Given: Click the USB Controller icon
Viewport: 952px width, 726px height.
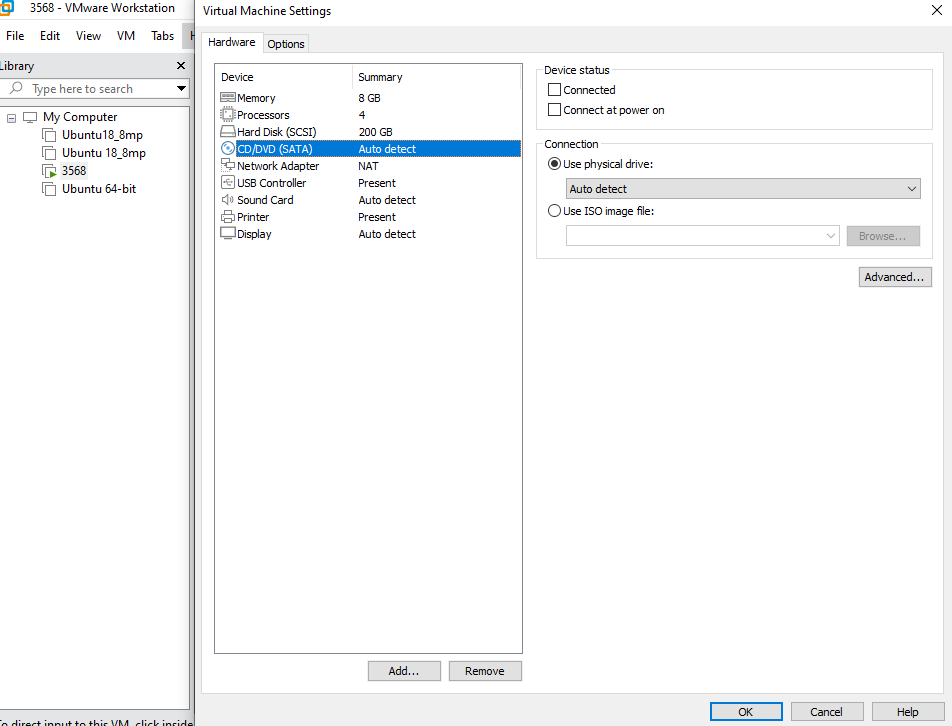Looking at the screenshot, I should pos(228,183).
